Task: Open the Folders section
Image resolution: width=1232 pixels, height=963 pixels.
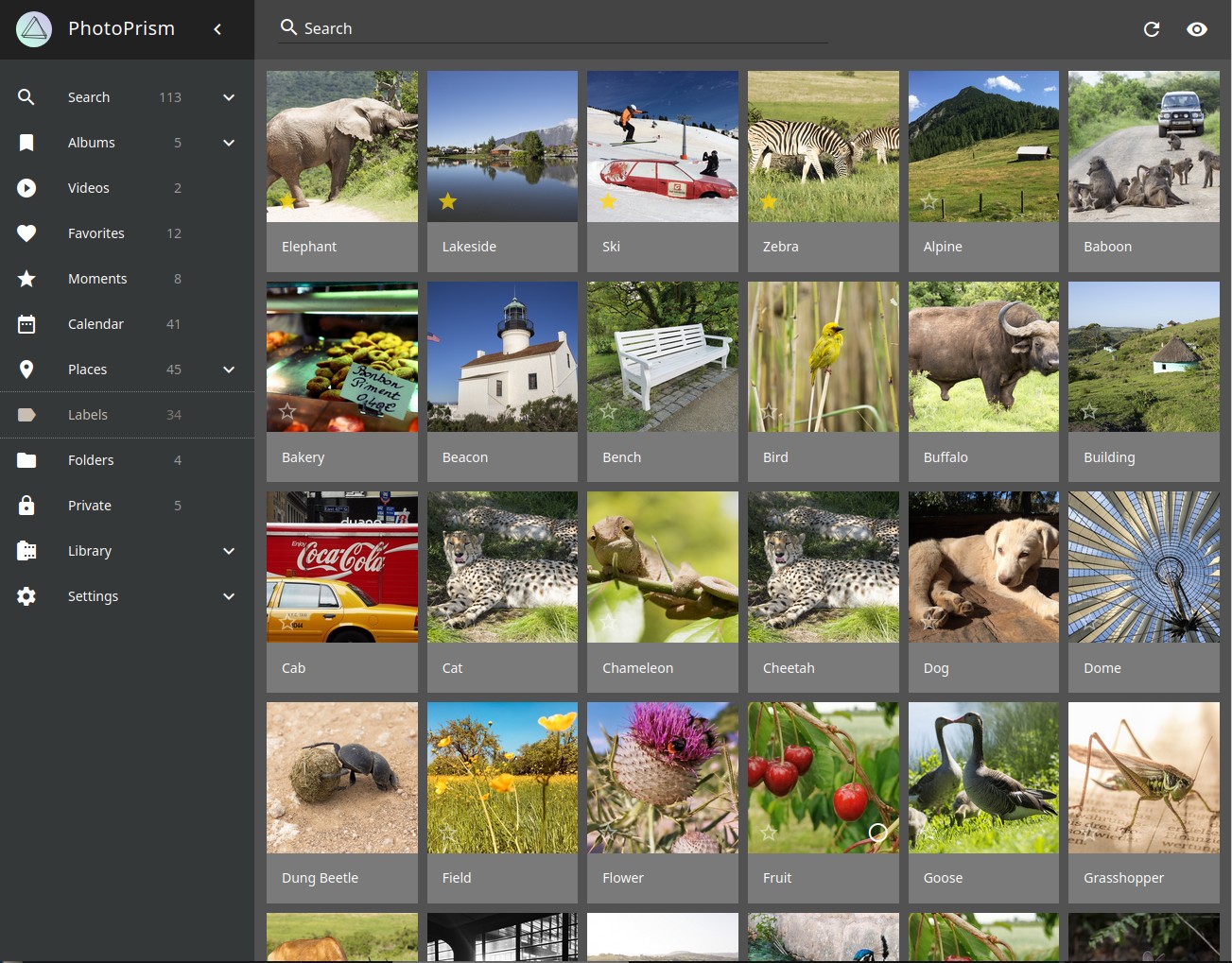Action: point(91,460)
